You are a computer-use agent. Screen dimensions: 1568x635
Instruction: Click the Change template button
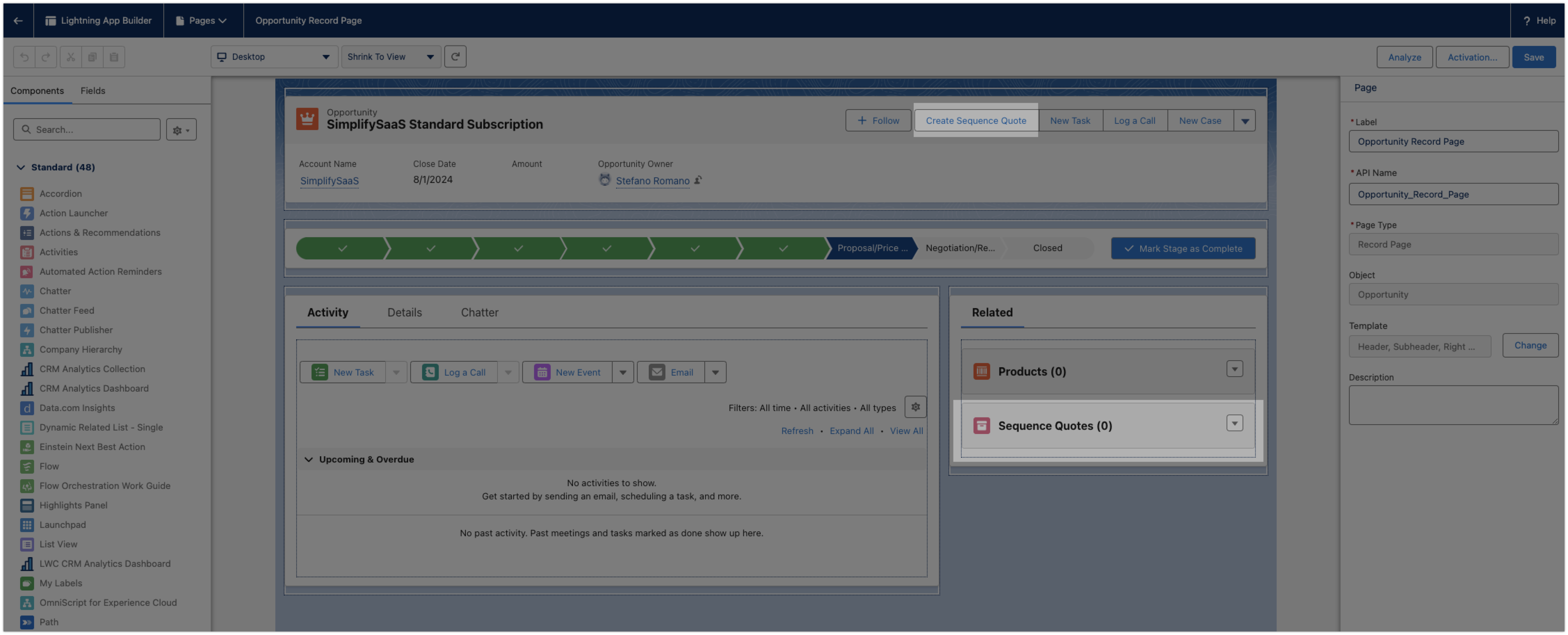click(x=1530, y=345)
